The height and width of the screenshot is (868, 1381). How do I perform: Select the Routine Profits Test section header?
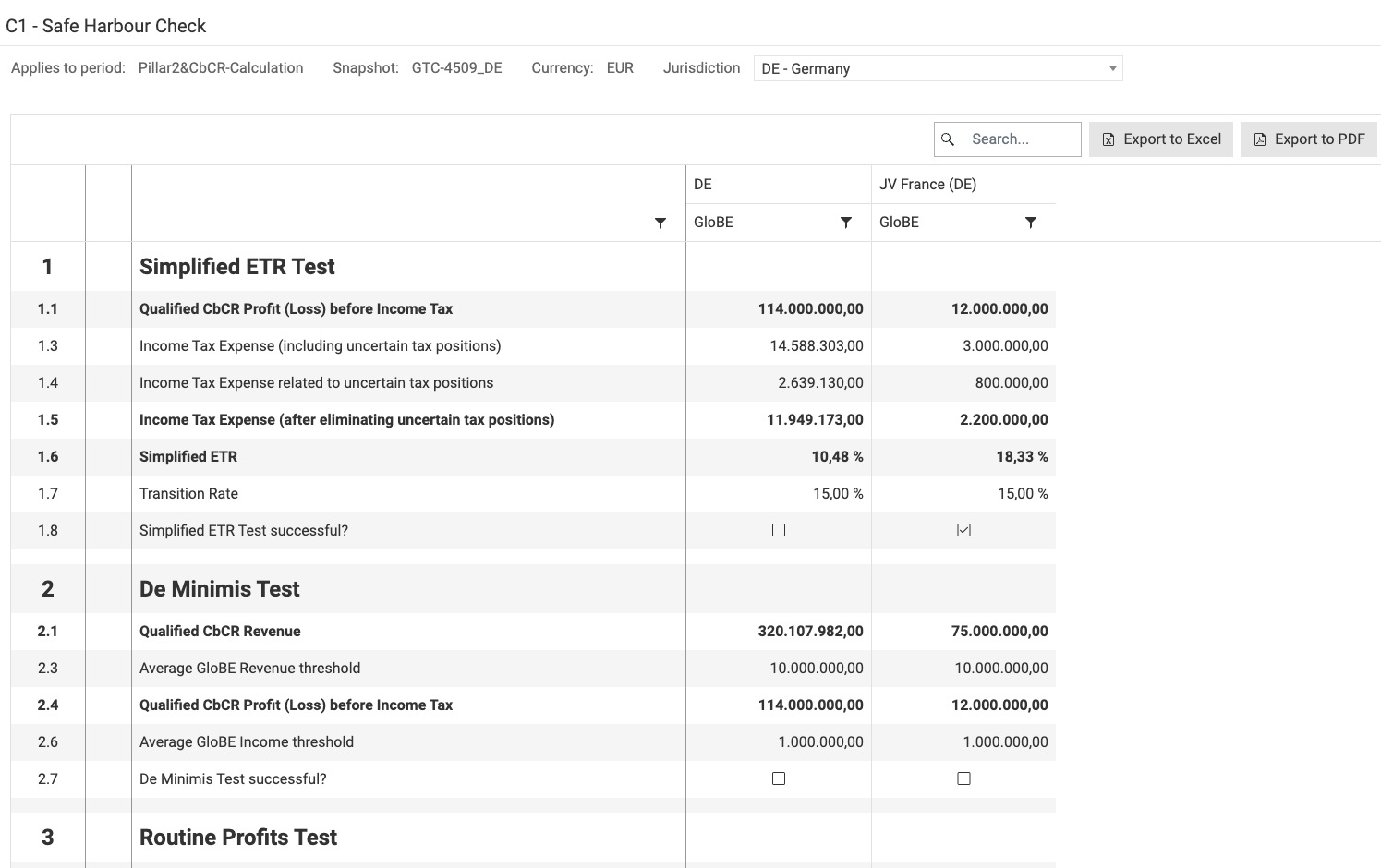click(238, 838)
